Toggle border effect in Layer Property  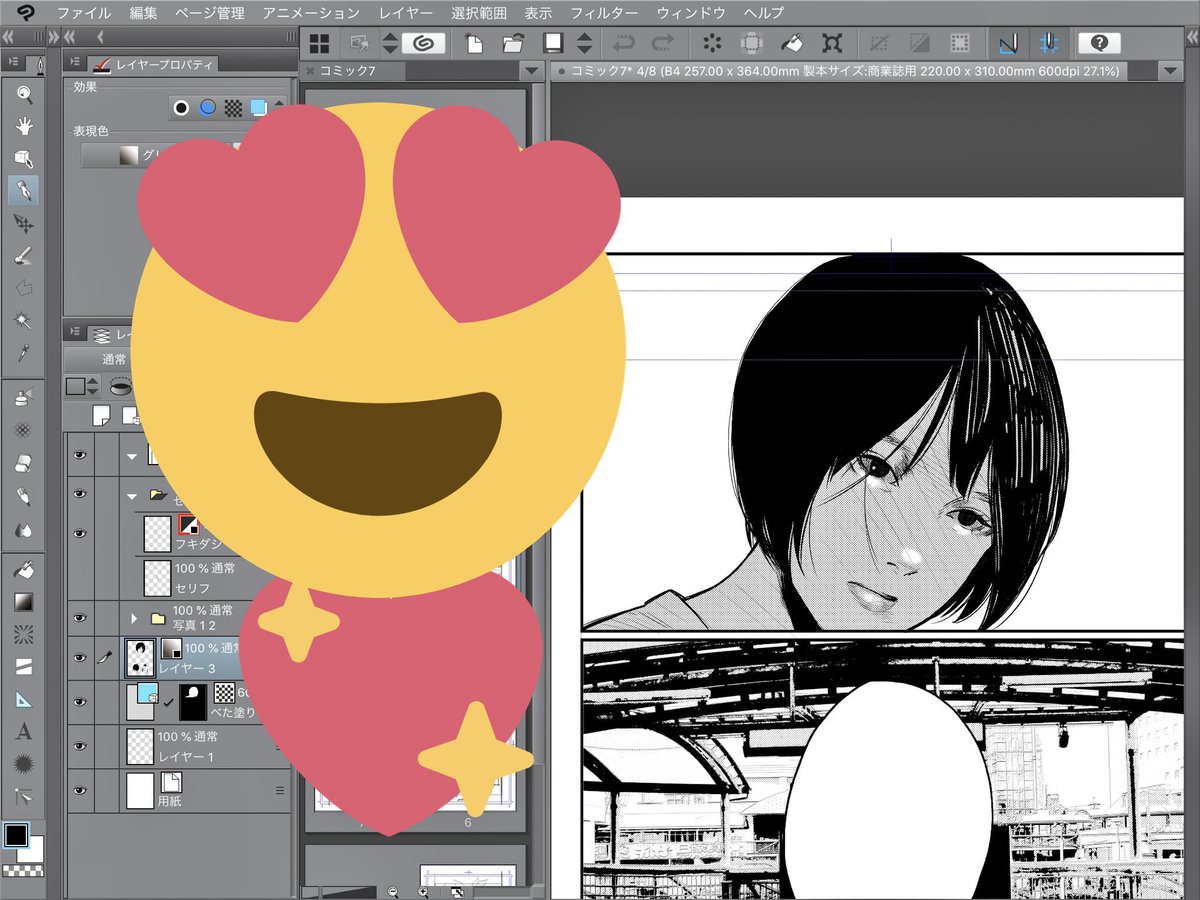tap(181, 107)
